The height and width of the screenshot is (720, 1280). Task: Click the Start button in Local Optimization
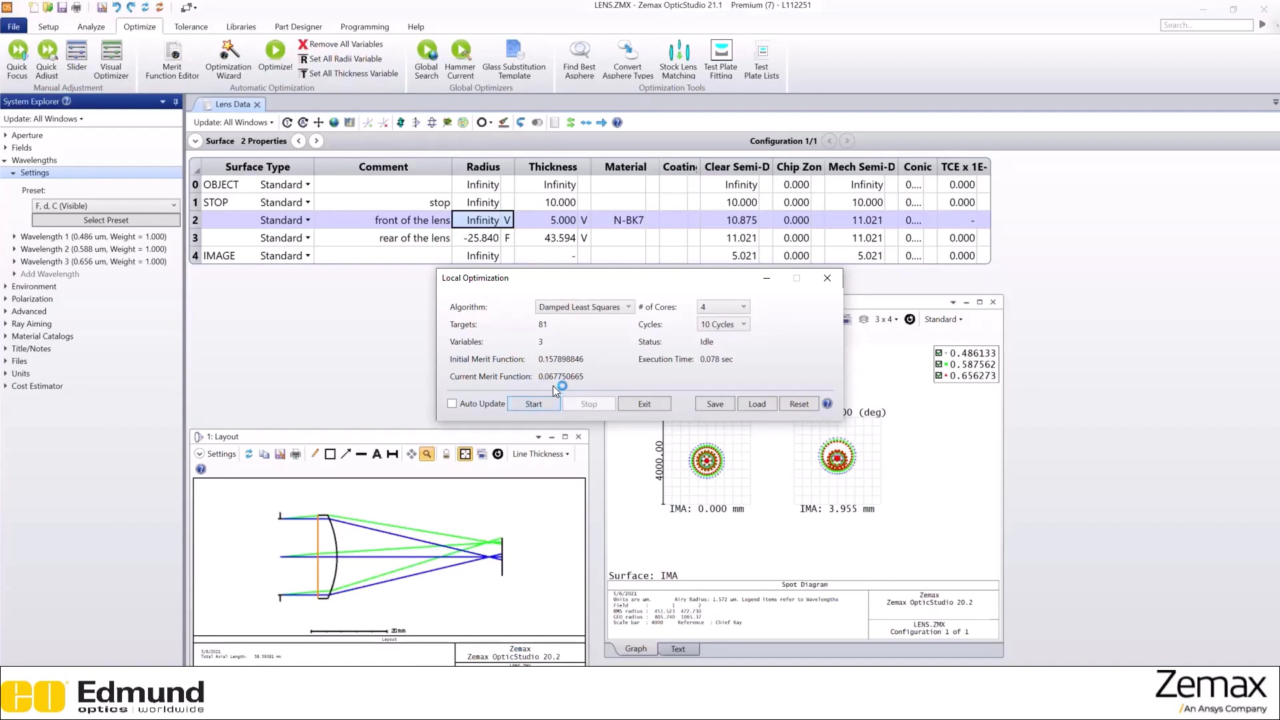pos(533,404)
